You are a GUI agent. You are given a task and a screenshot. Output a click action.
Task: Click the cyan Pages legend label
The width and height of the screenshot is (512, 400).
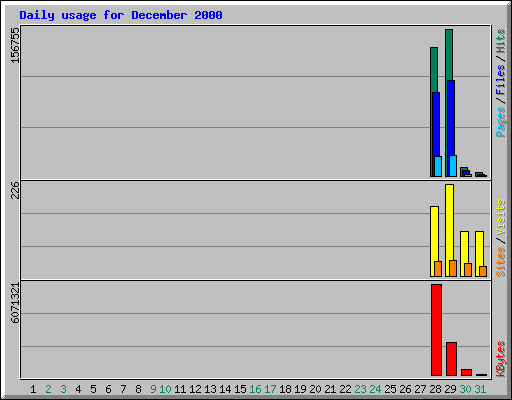(x=501, y=122)
